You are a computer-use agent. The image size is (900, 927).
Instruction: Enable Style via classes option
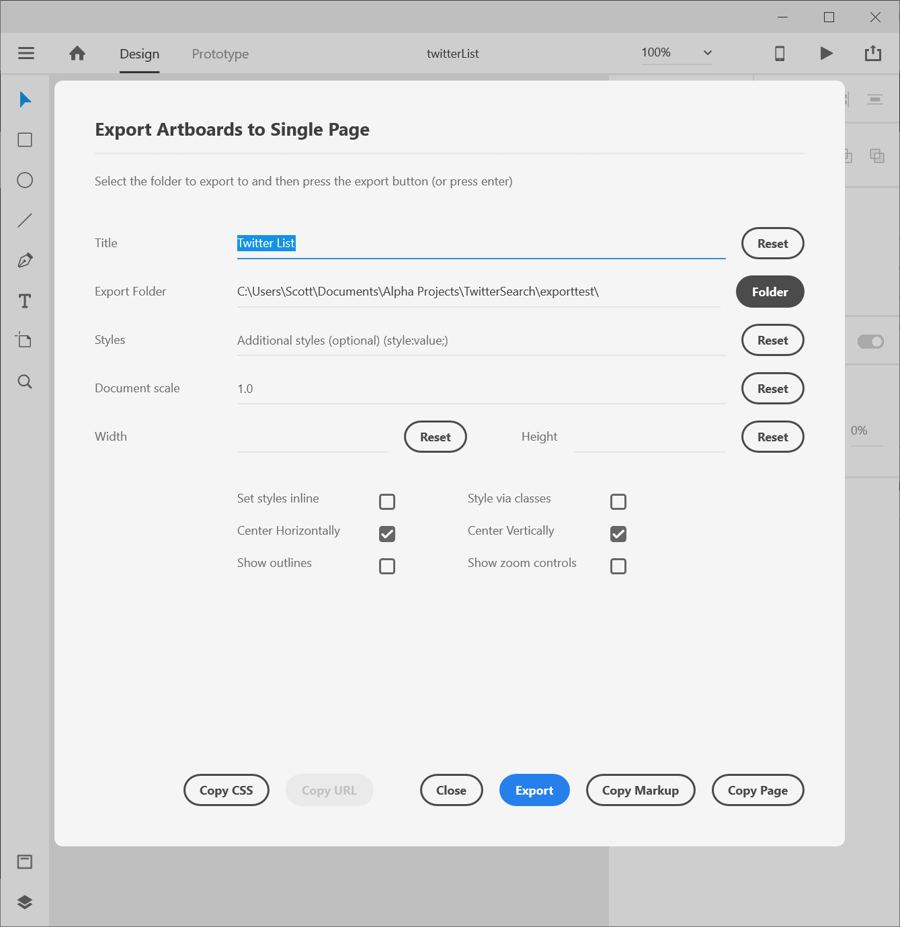click(618, 501)
